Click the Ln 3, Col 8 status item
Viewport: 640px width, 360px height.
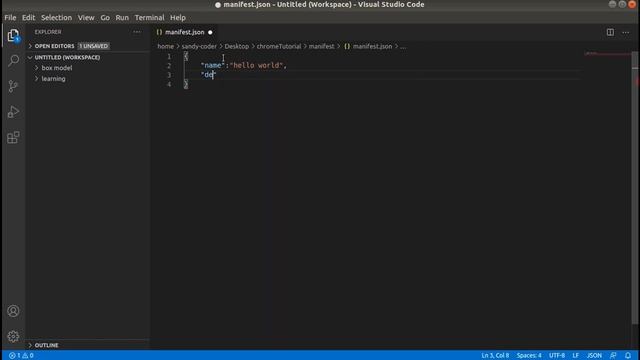pyautogui.click(x=495, y=356)
